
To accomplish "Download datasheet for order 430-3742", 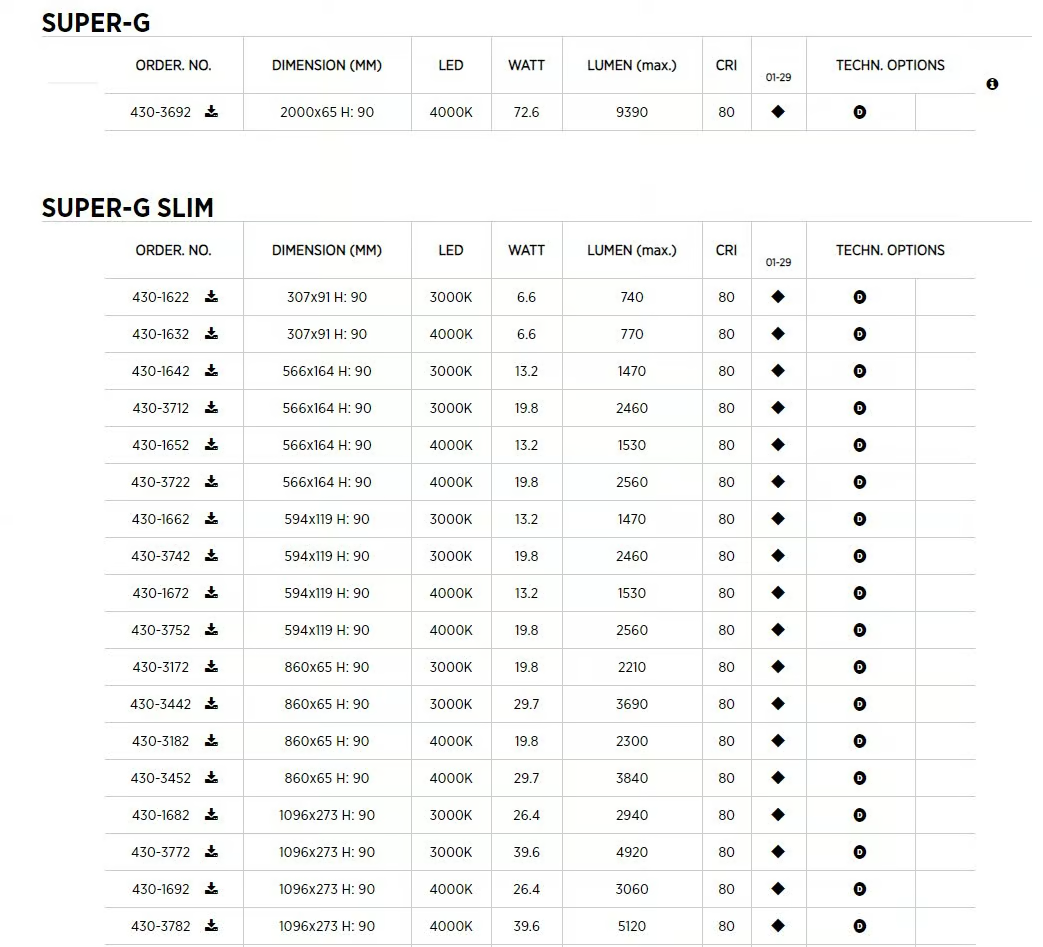I will (x=212, y=555).
